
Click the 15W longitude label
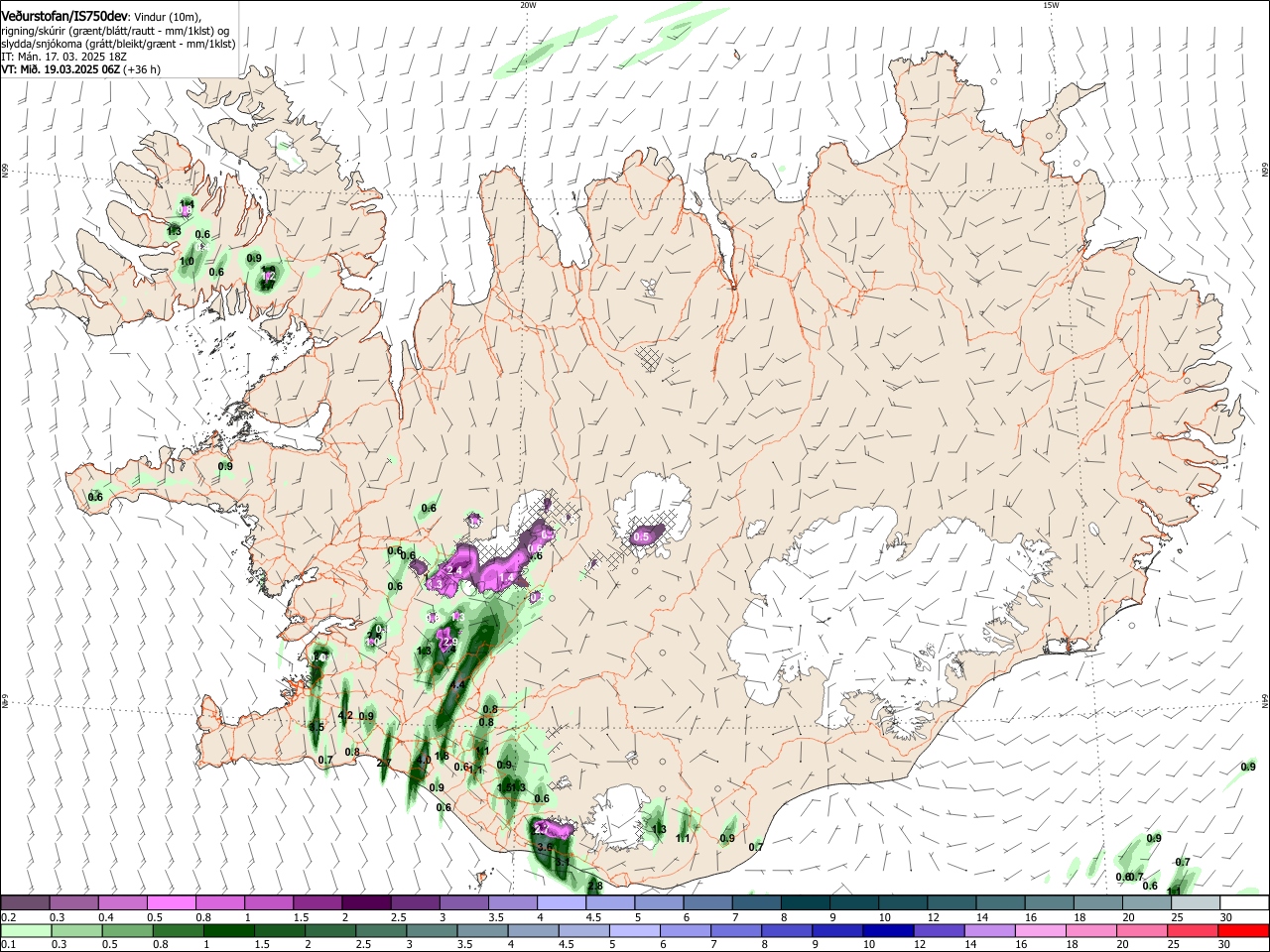pyautogui.click(x=1050, y=5)
